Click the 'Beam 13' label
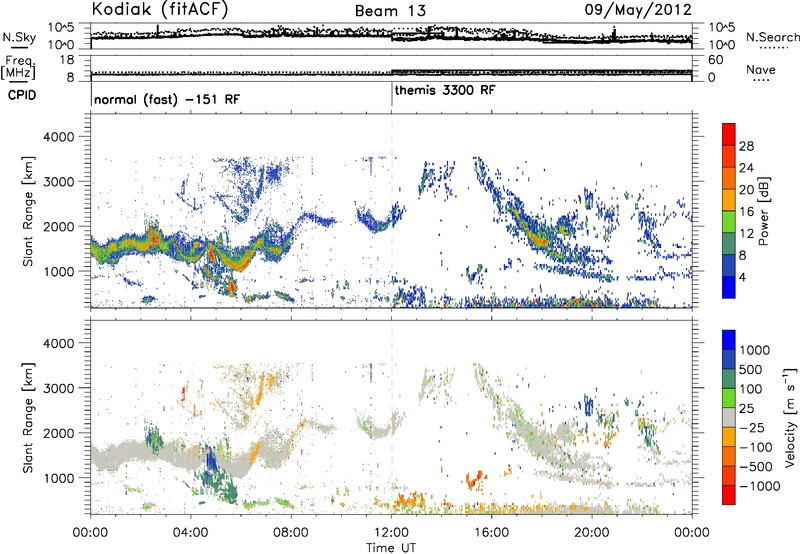800x554 pixels. click(390, 11)
